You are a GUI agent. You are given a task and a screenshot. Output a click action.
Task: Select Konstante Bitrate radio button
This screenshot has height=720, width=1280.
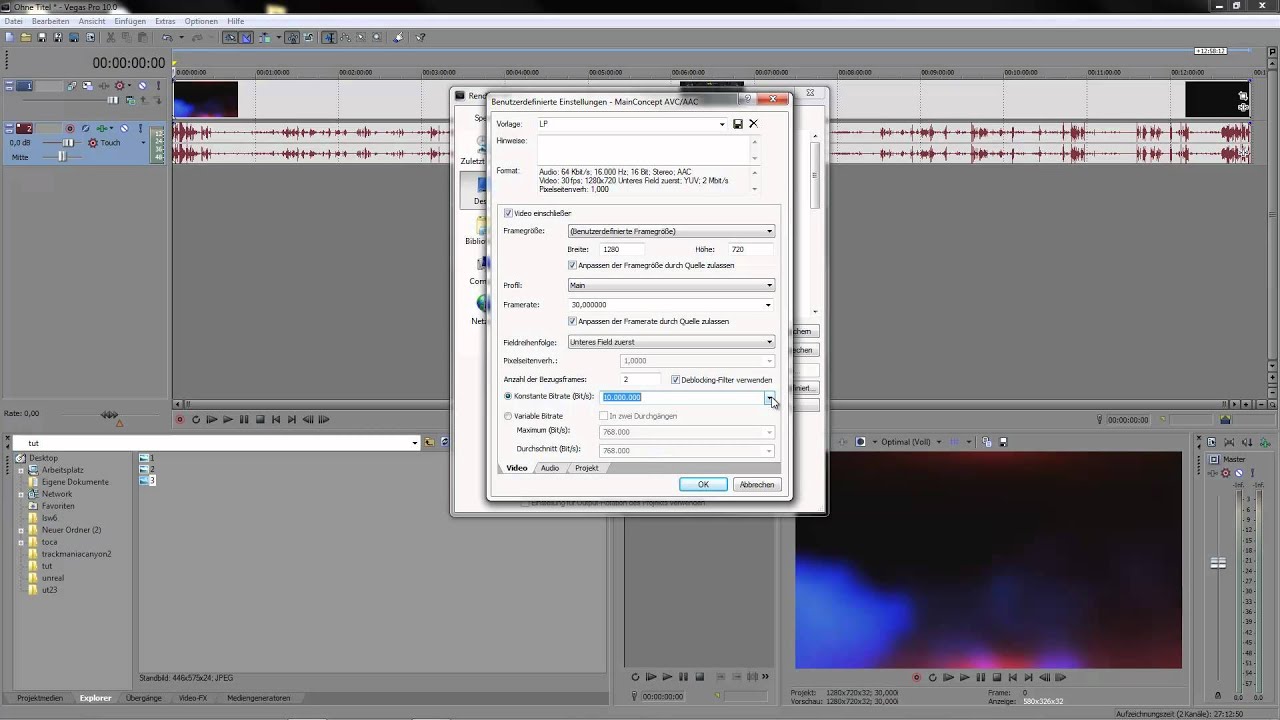coord(509,397)
